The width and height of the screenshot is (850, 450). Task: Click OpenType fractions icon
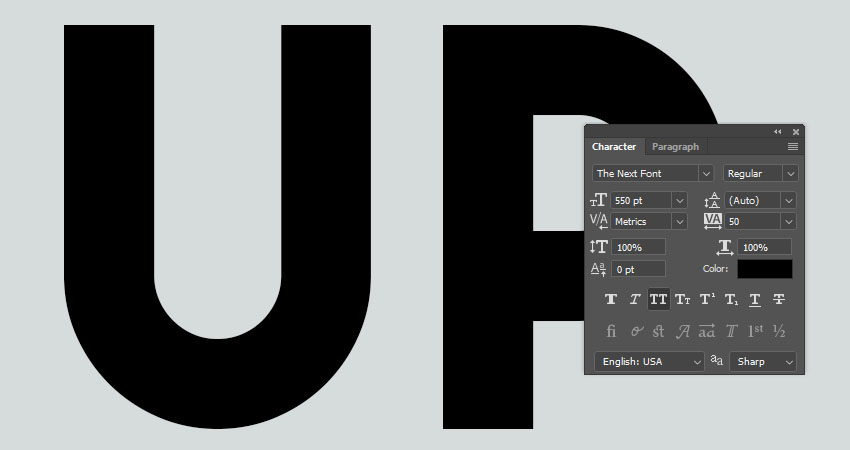[779, 331]
